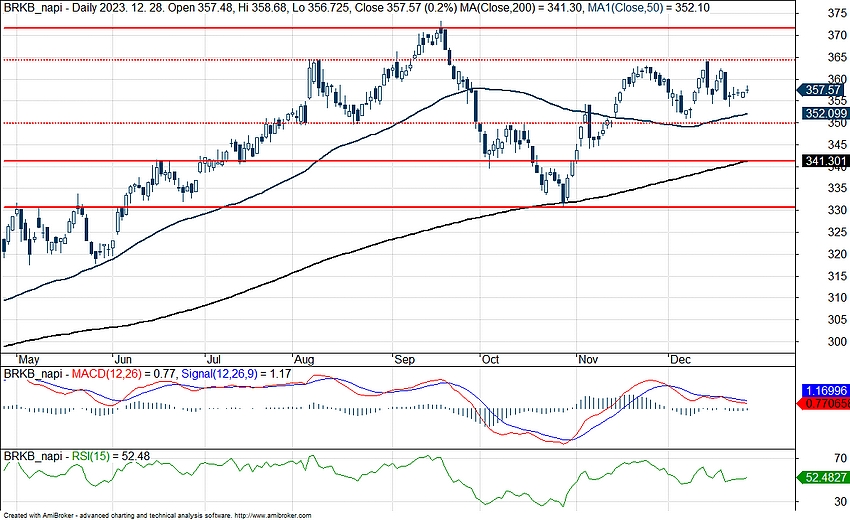Select the Sep month marker on time axis
850x520 pixels.
click(x=405, y=358)
